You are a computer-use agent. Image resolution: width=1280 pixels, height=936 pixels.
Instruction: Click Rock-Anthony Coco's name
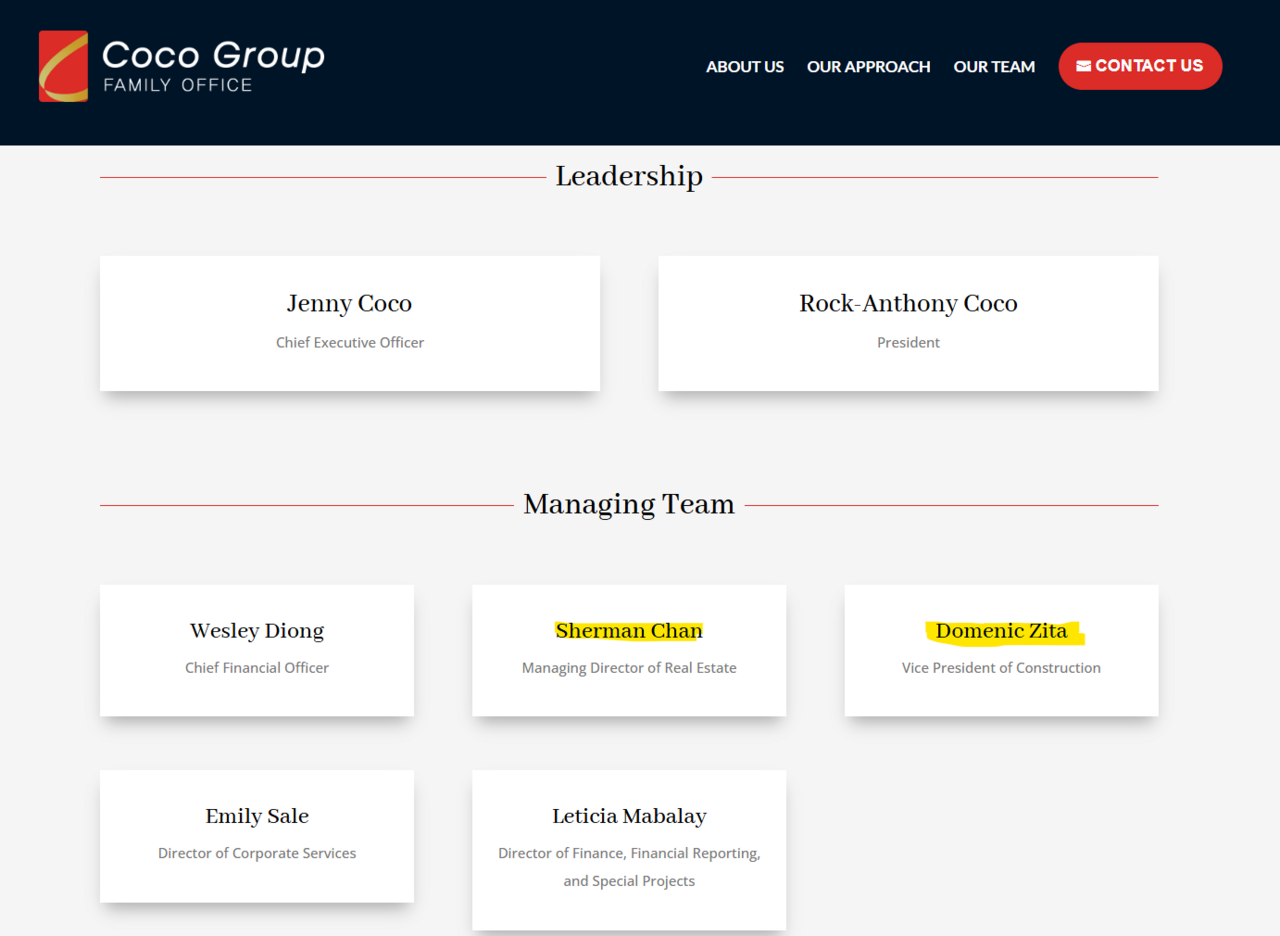[x=908, y=304]
